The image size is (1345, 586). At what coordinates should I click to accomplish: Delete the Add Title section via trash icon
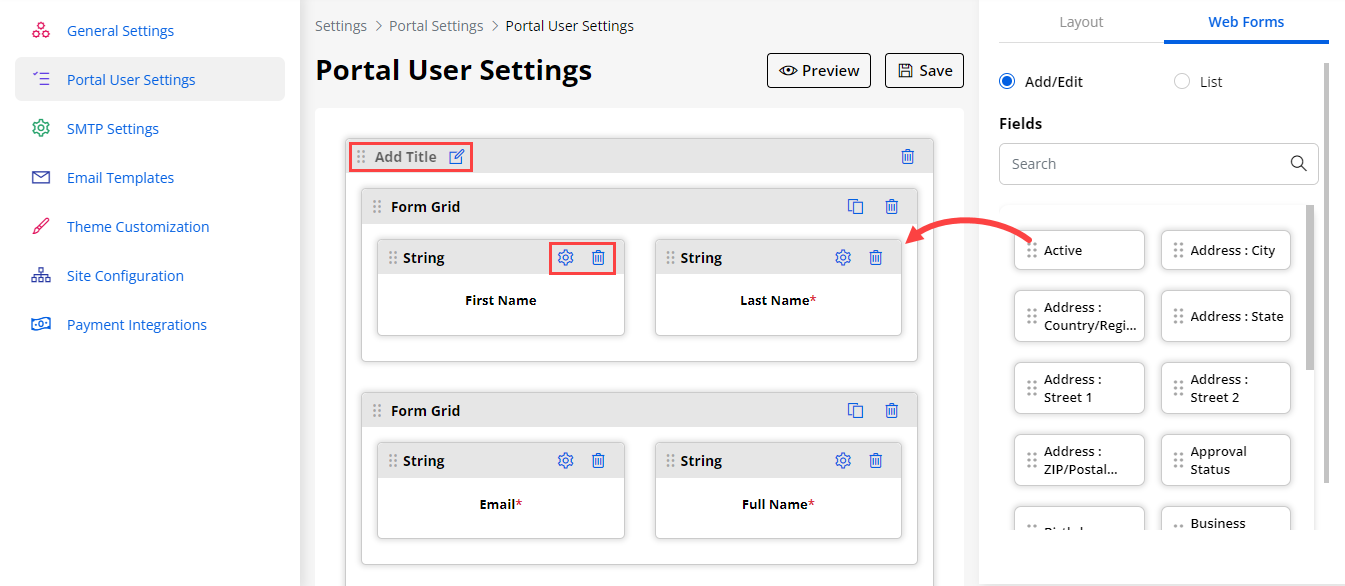[907, 157]
